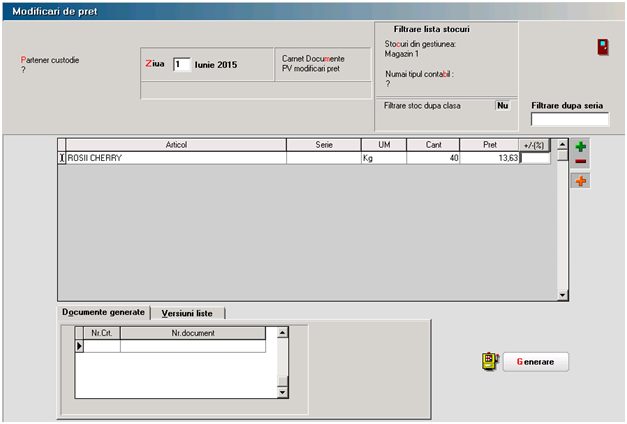Remove row using red minus icon
Screen dimensions: 627x424
(x=581, y=161)
